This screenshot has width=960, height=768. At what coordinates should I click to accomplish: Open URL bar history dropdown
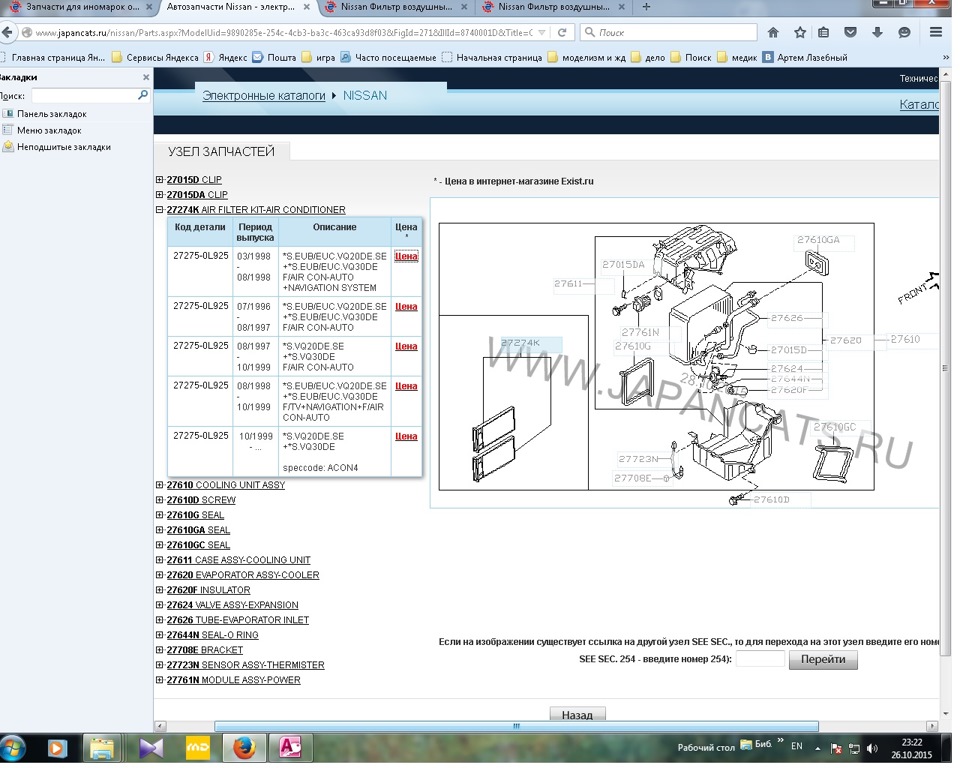(542, 32)
